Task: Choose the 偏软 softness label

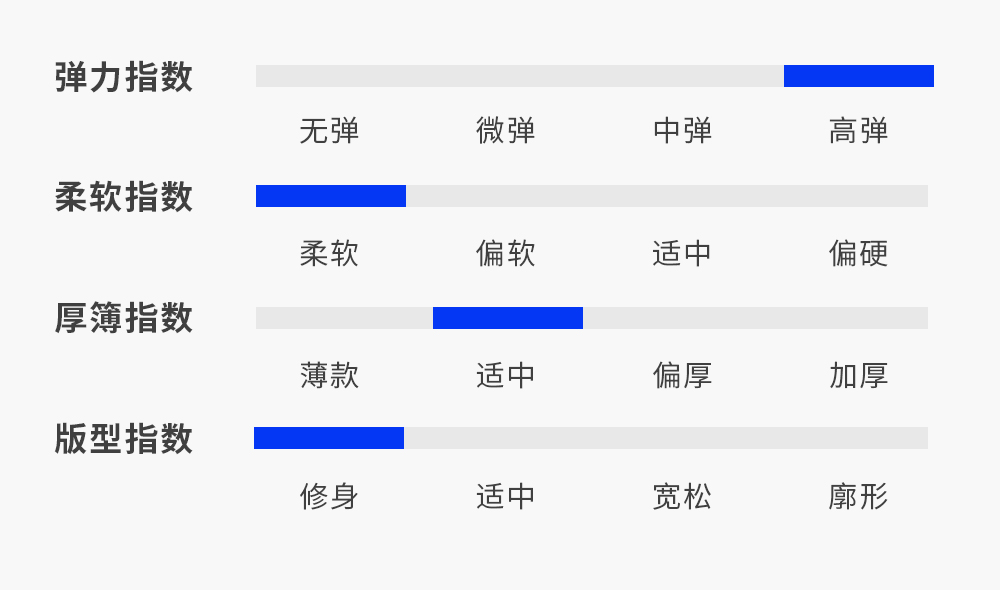Action: 506,253
